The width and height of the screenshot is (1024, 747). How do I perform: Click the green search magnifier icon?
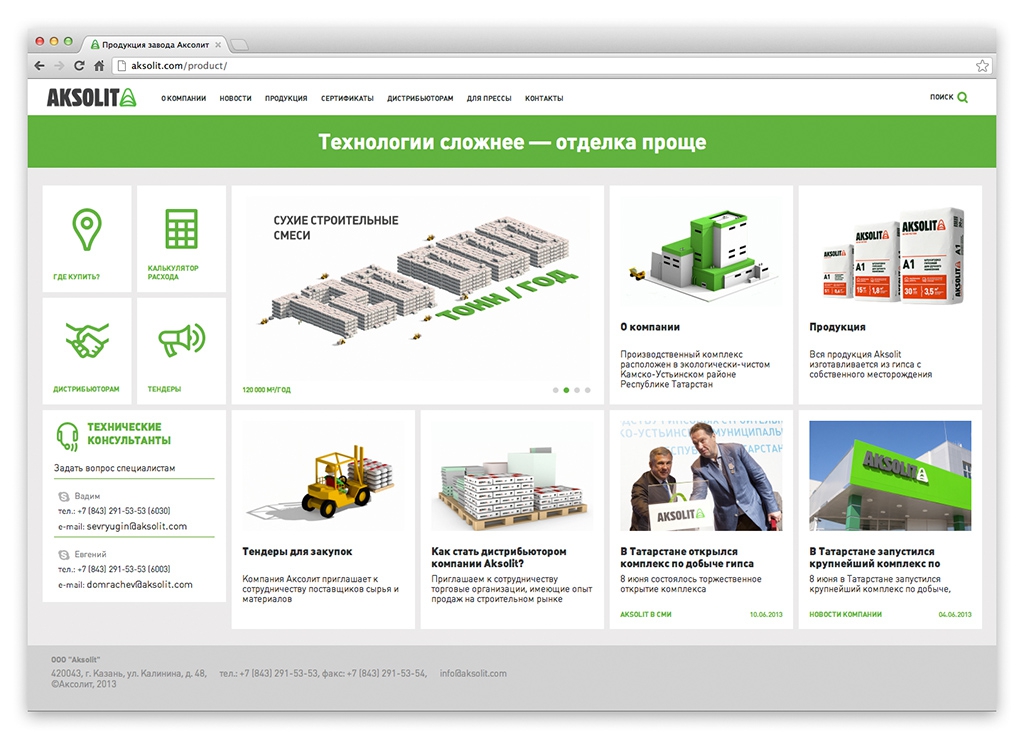click(963, 97)
